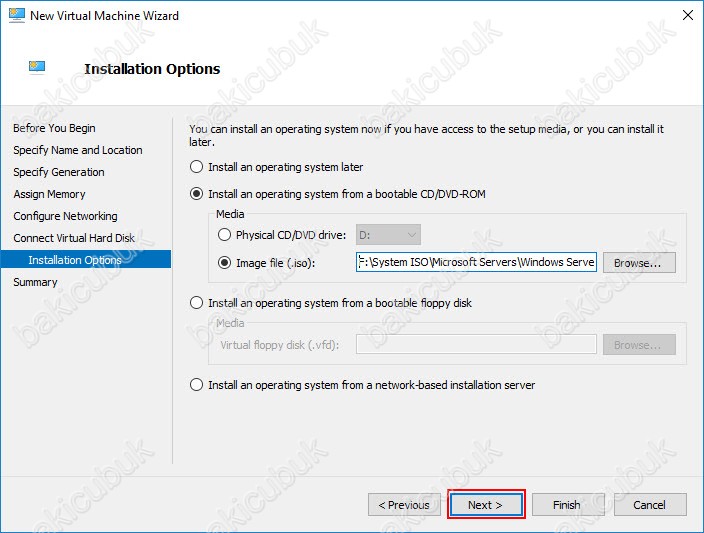Click the wizard icon in the title bar
704x533 pixels.
pyautogui.click(x=17, y=15)
